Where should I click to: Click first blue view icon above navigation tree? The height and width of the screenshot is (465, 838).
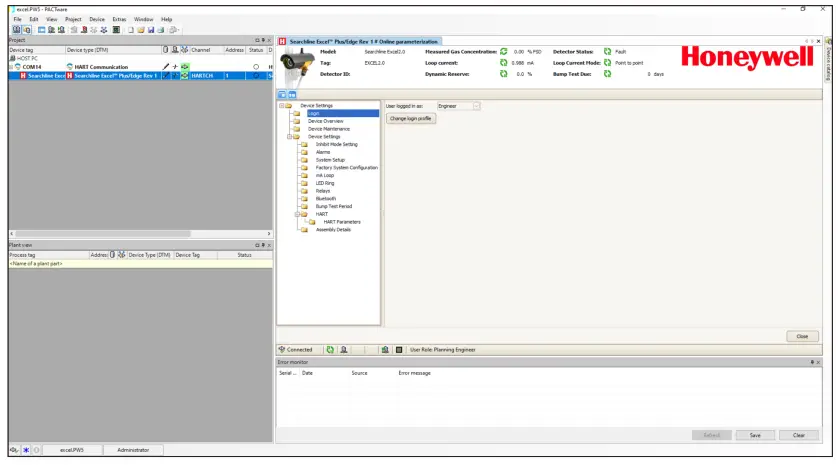point(282,94)
